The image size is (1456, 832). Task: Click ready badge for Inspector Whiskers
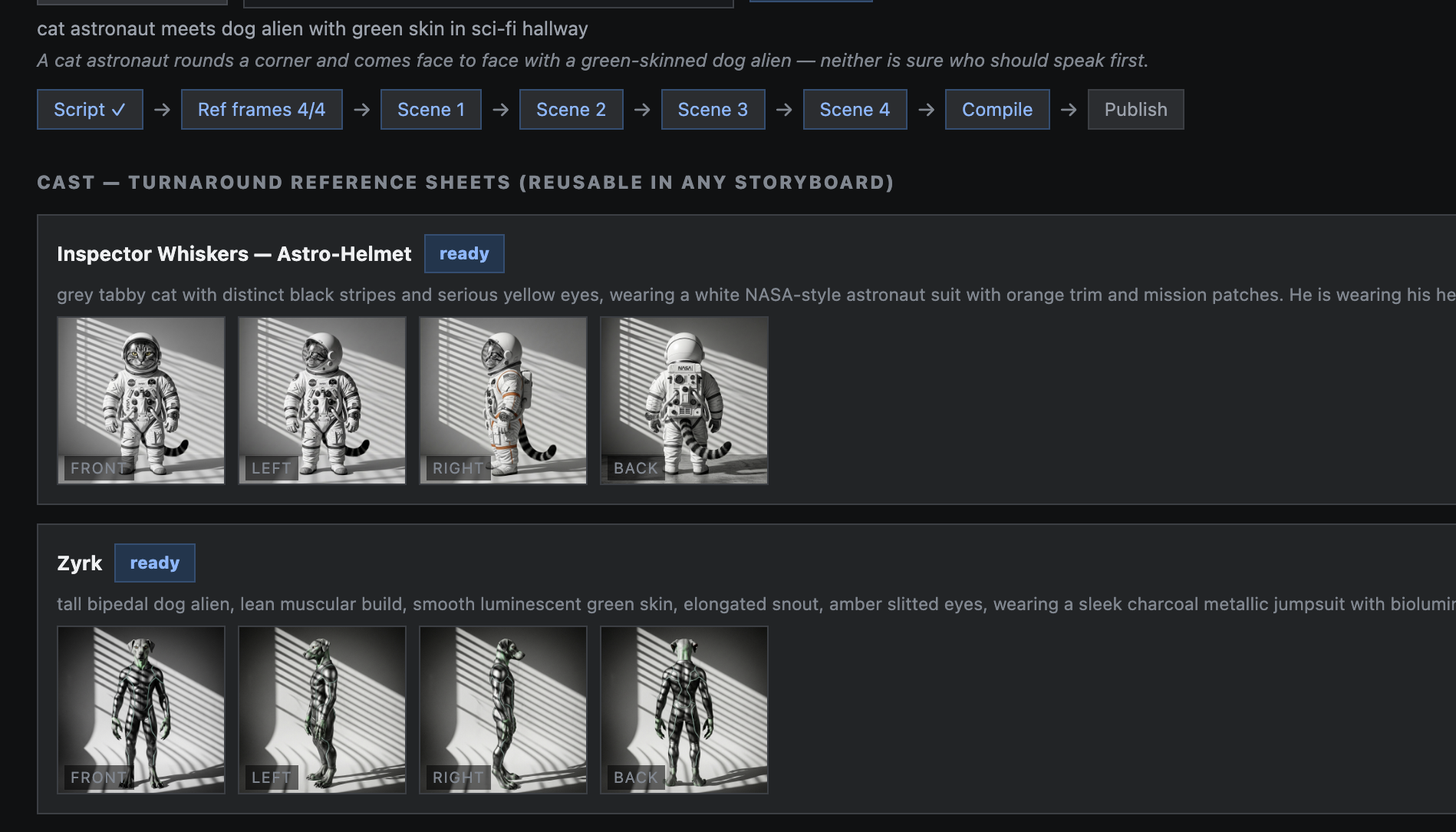pos(464,254)
